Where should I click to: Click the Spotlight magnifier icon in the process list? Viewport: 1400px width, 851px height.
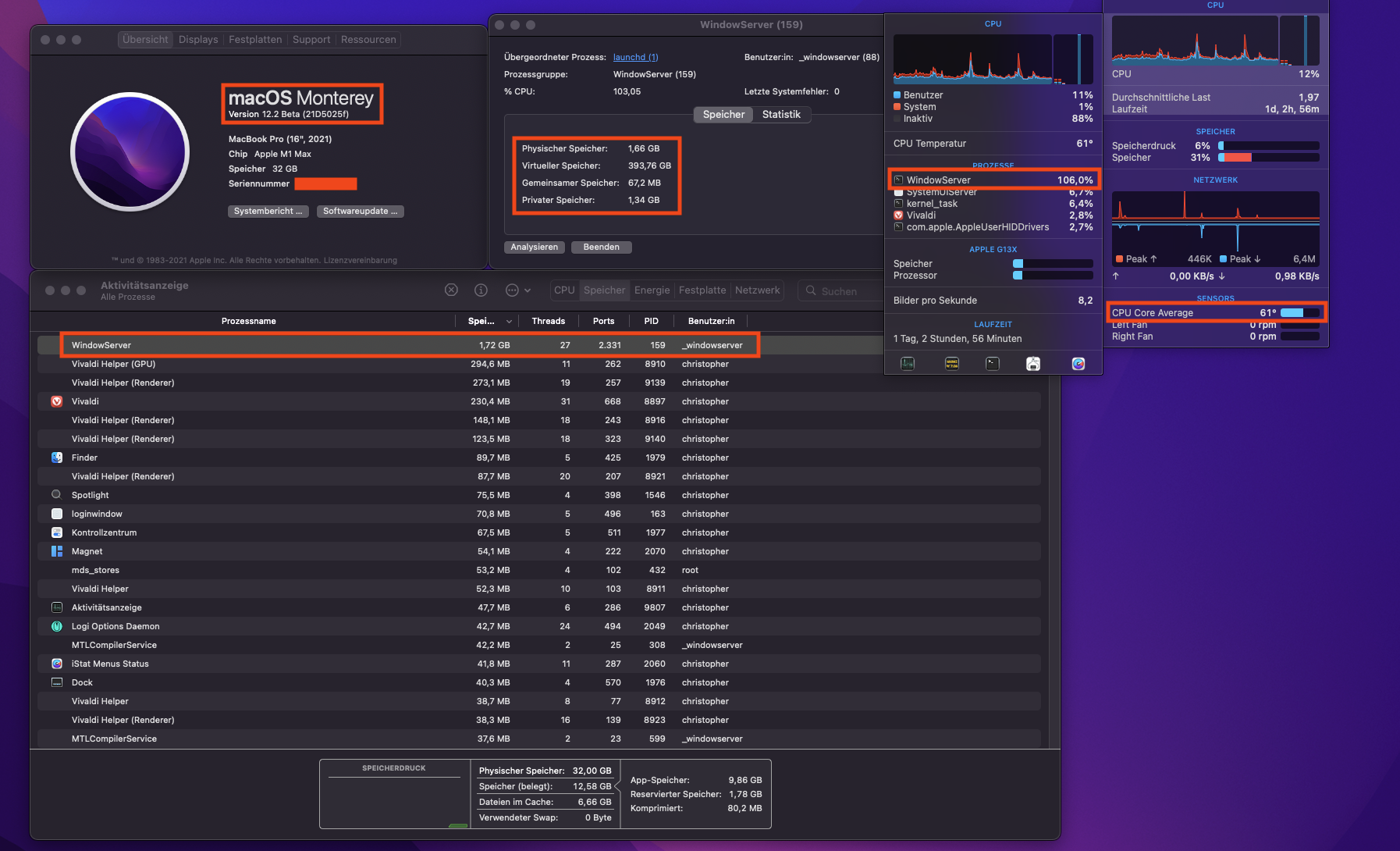[57, 495]
